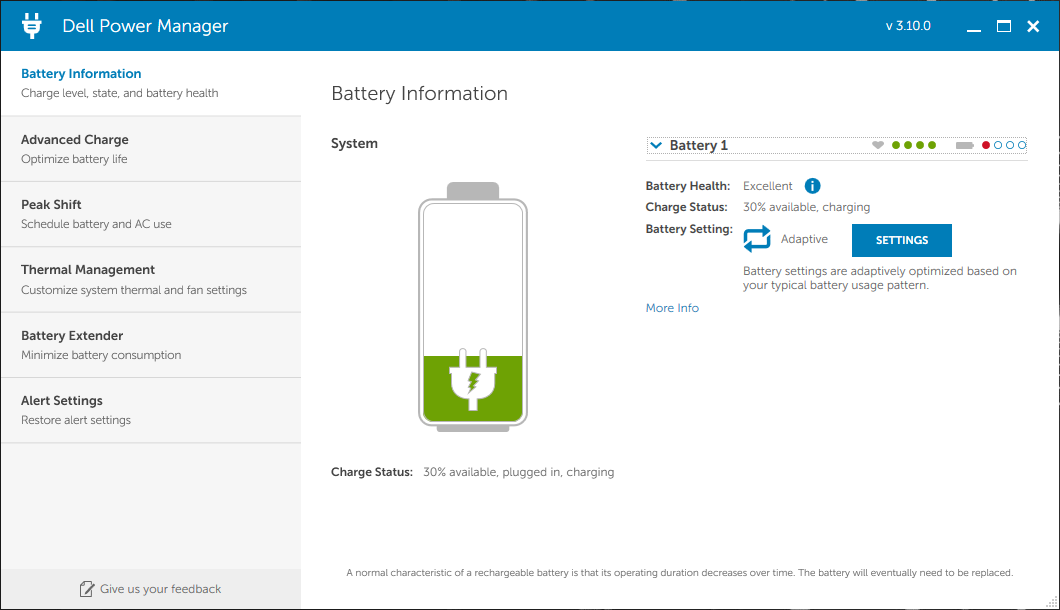Select the Battery Extender section

[x=150, y=345]
